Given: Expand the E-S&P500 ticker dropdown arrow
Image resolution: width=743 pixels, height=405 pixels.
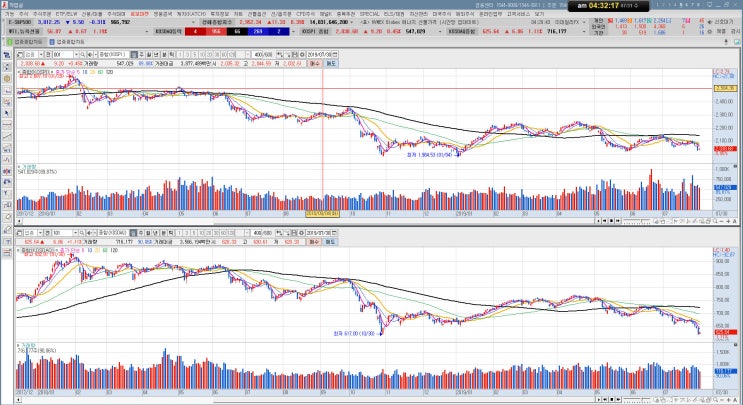Looking at the screenshot, I should [x=193, y=22].
